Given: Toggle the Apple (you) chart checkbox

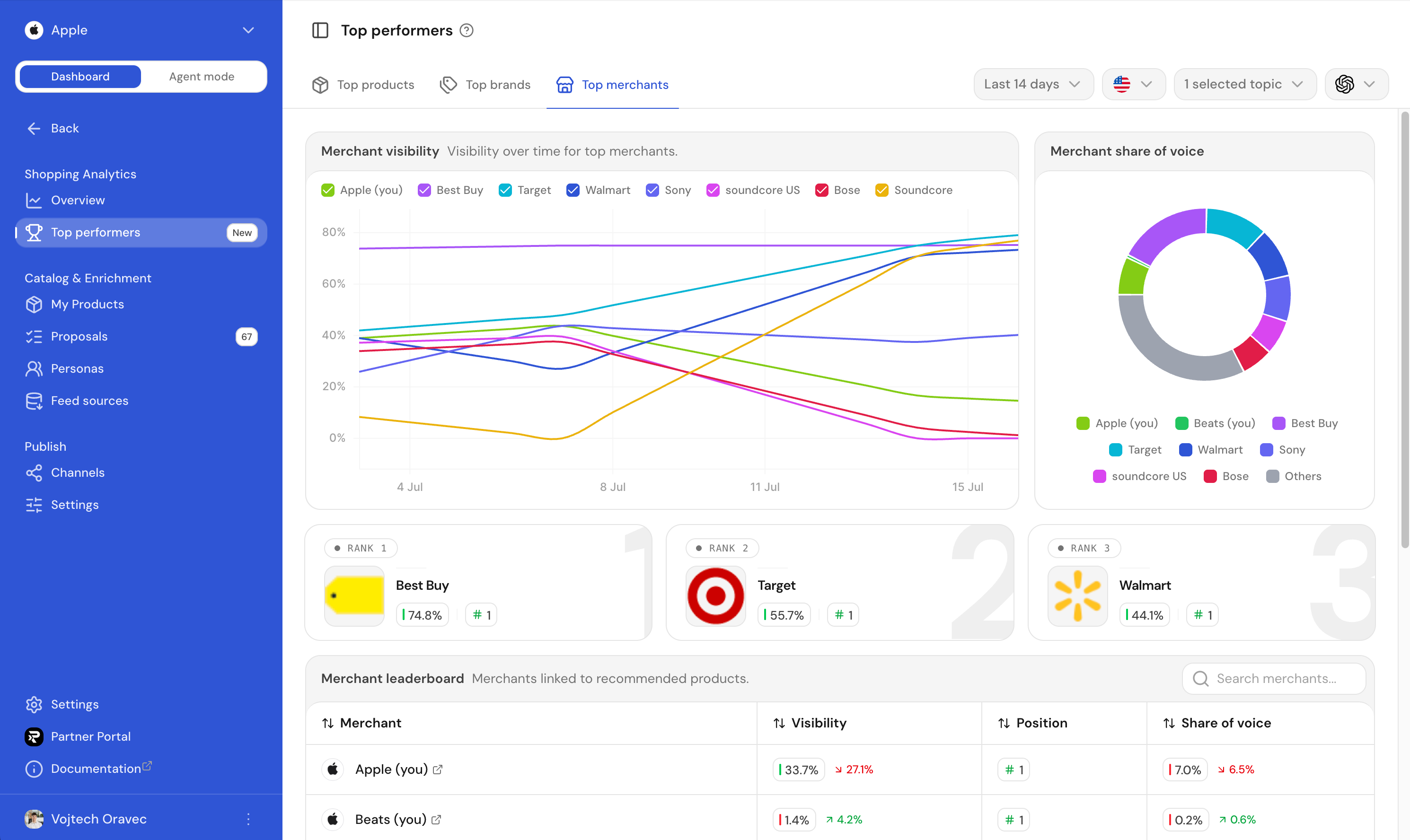Looking at the screenshot, I should point(328,190).
